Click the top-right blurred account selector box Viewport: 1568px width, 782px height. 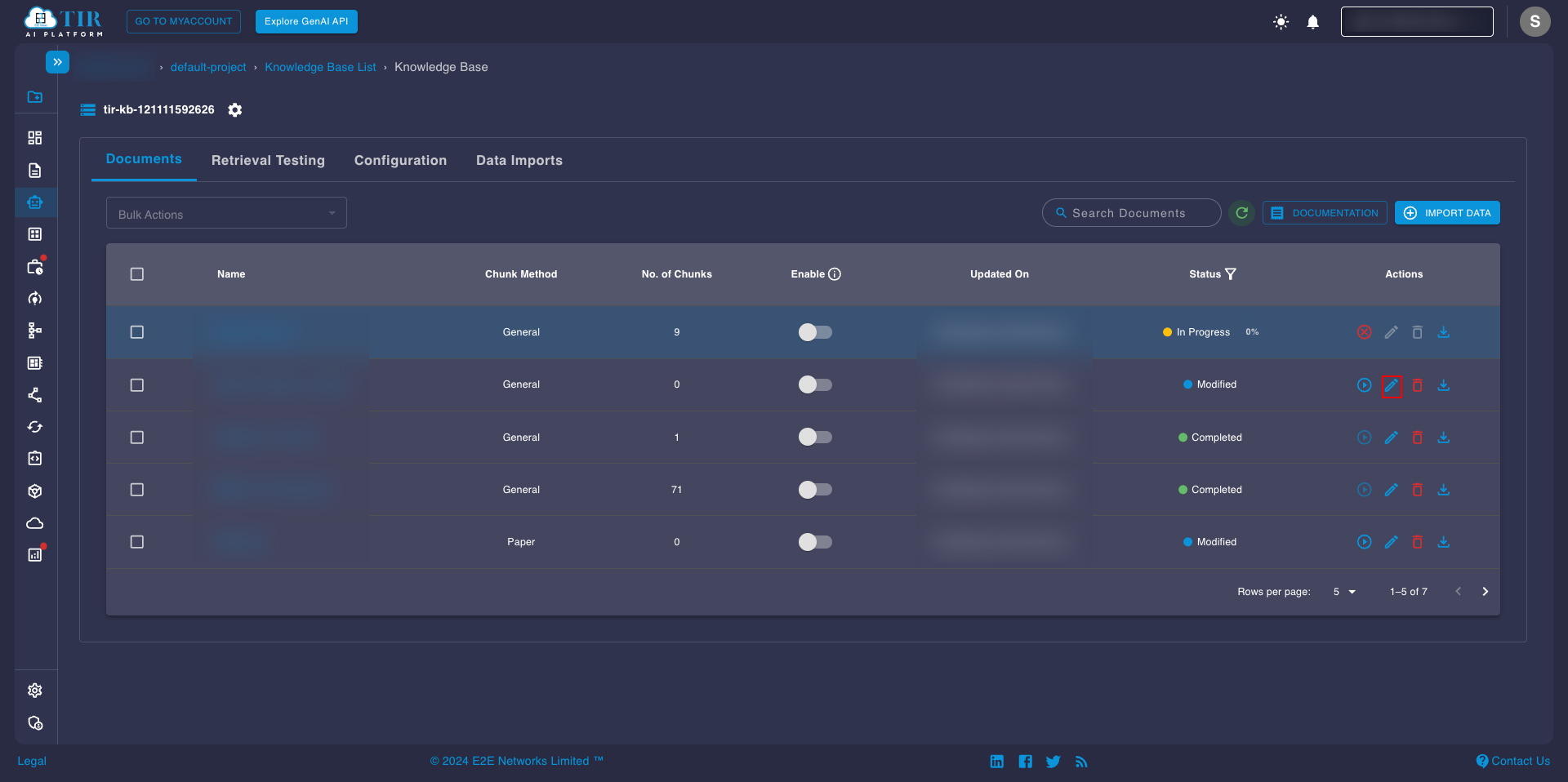coord(1417,21)
